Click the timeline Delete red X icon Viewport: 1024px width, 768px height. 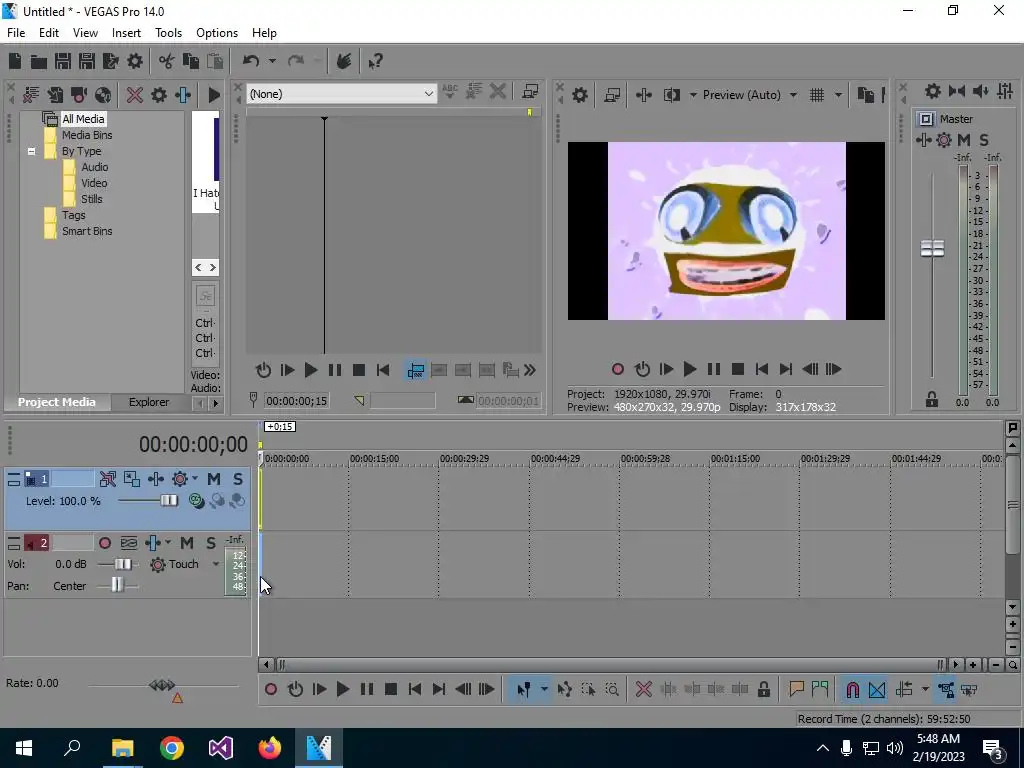643,689
